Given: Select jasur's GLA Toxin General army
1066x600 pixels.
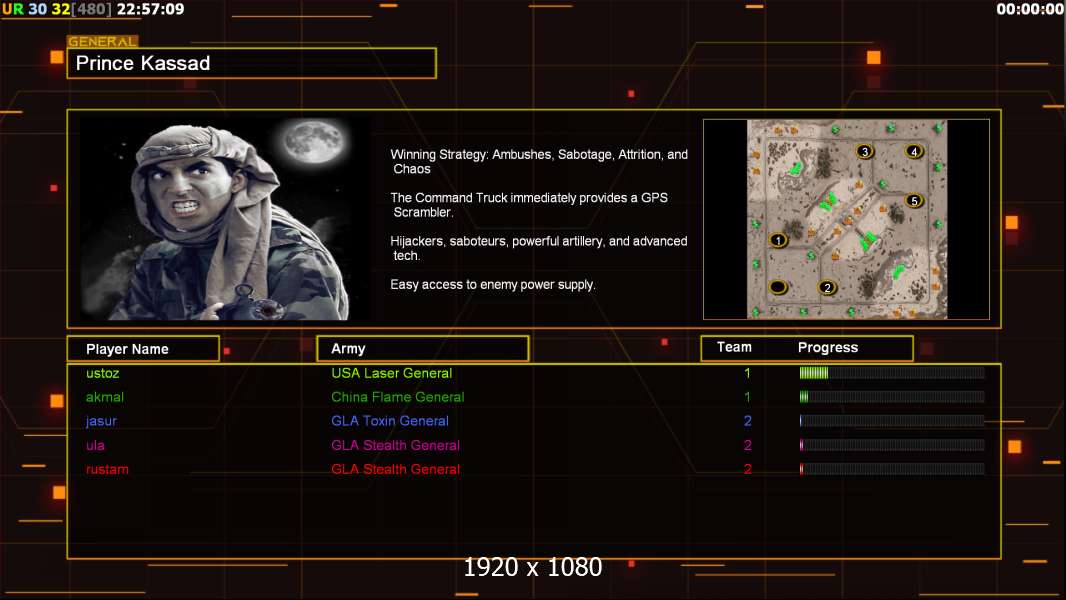Looking at the screenshot, I should pyautogui.click(x=390, y=421).
